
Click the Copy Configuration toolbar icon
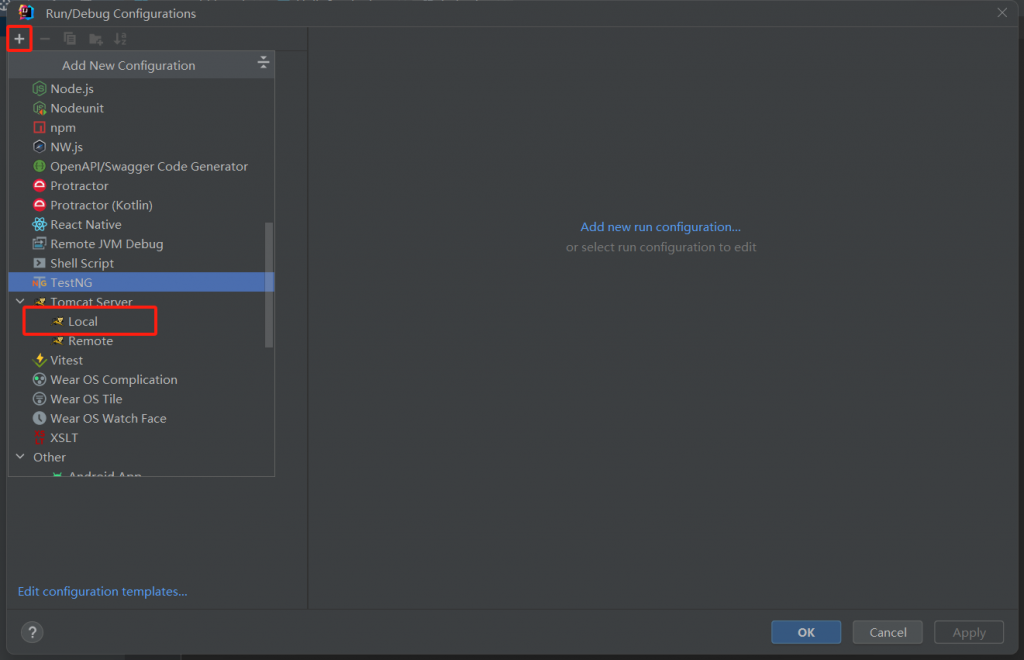pyautogui.click(x=70, y=39)
